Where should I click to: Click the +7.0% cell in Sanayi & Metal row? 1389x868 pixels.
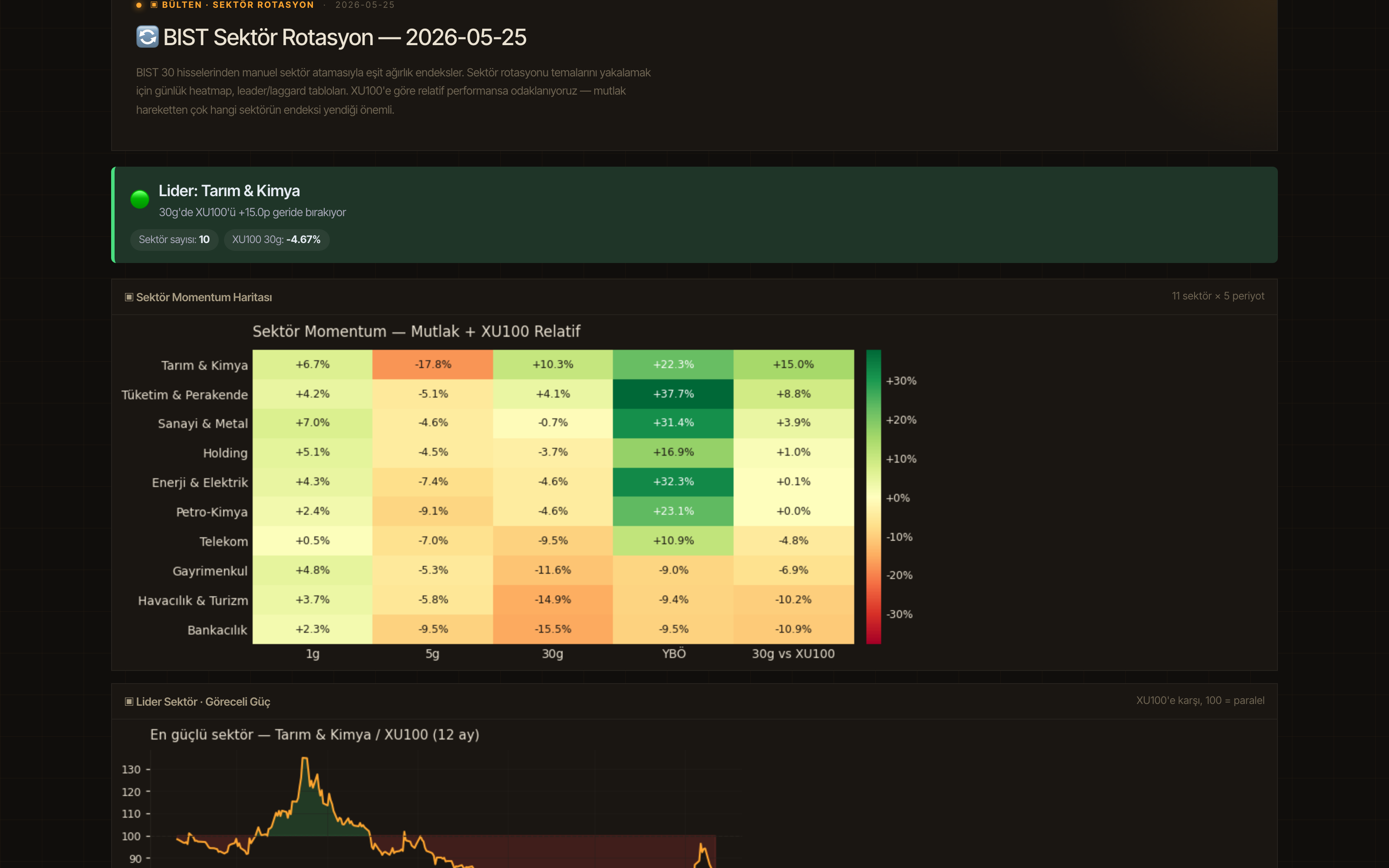(x=312, y=423)
